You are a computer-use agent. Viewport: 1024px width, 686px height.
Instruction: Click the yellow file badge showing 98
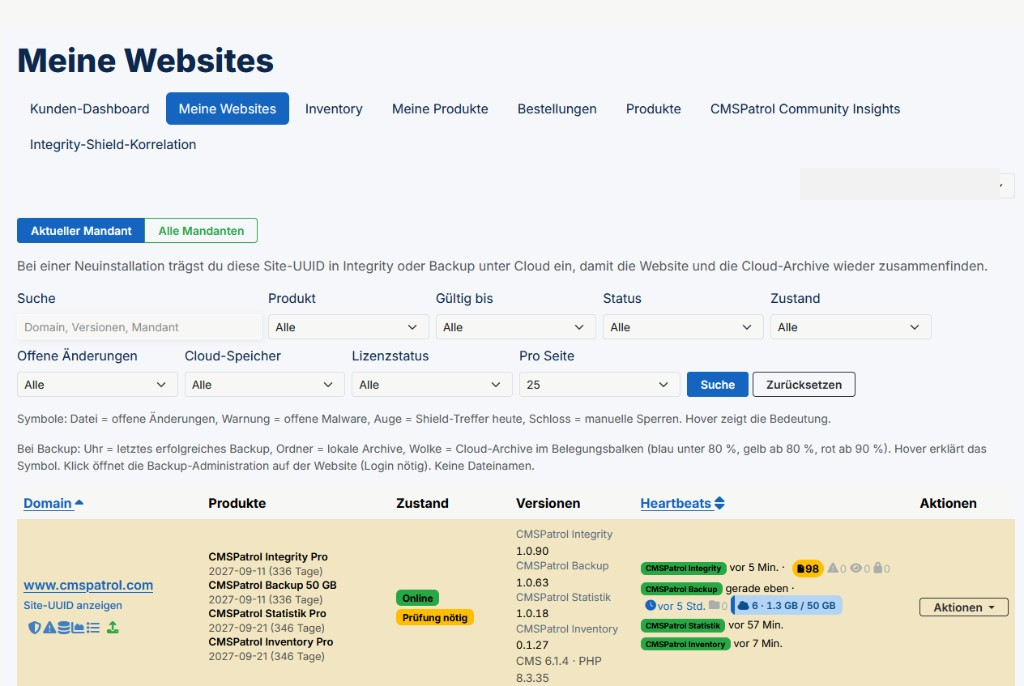pyautogui.click(x=808, y=568)
